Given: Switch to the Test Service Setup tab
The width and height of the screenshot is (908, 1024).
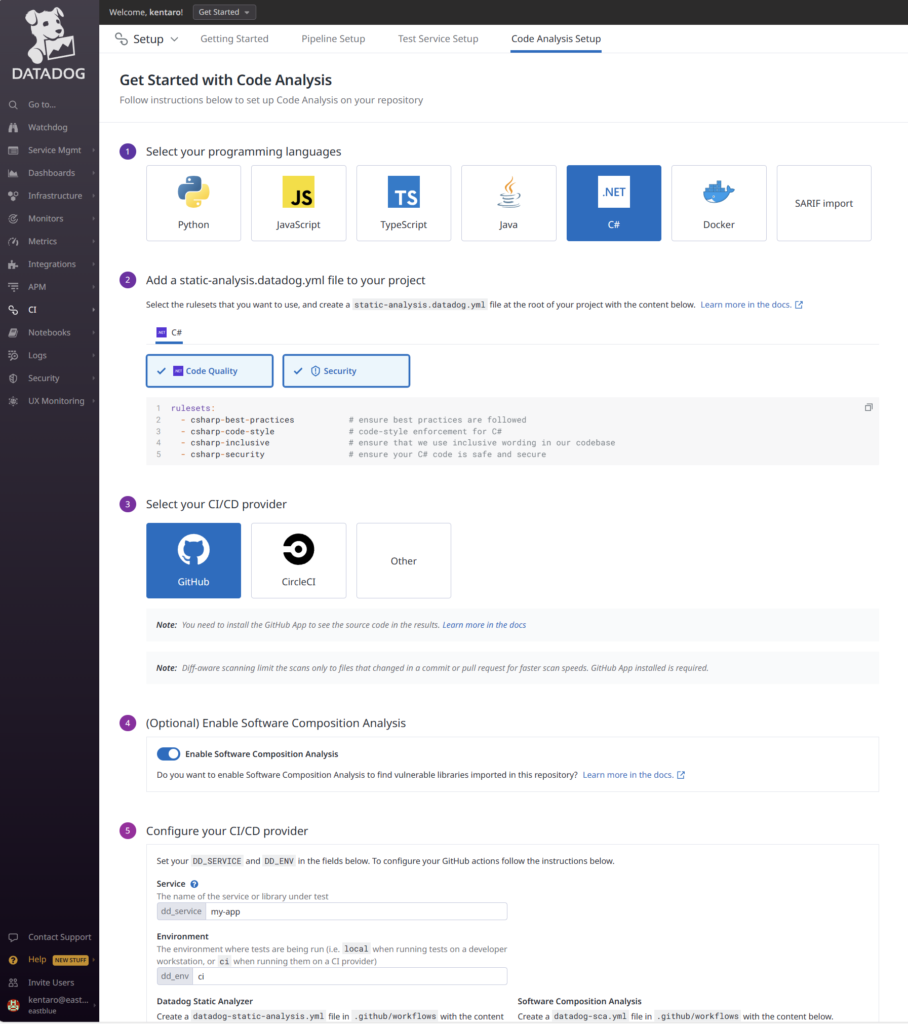Looking at the screenshot, I should [x=438, y=39].
